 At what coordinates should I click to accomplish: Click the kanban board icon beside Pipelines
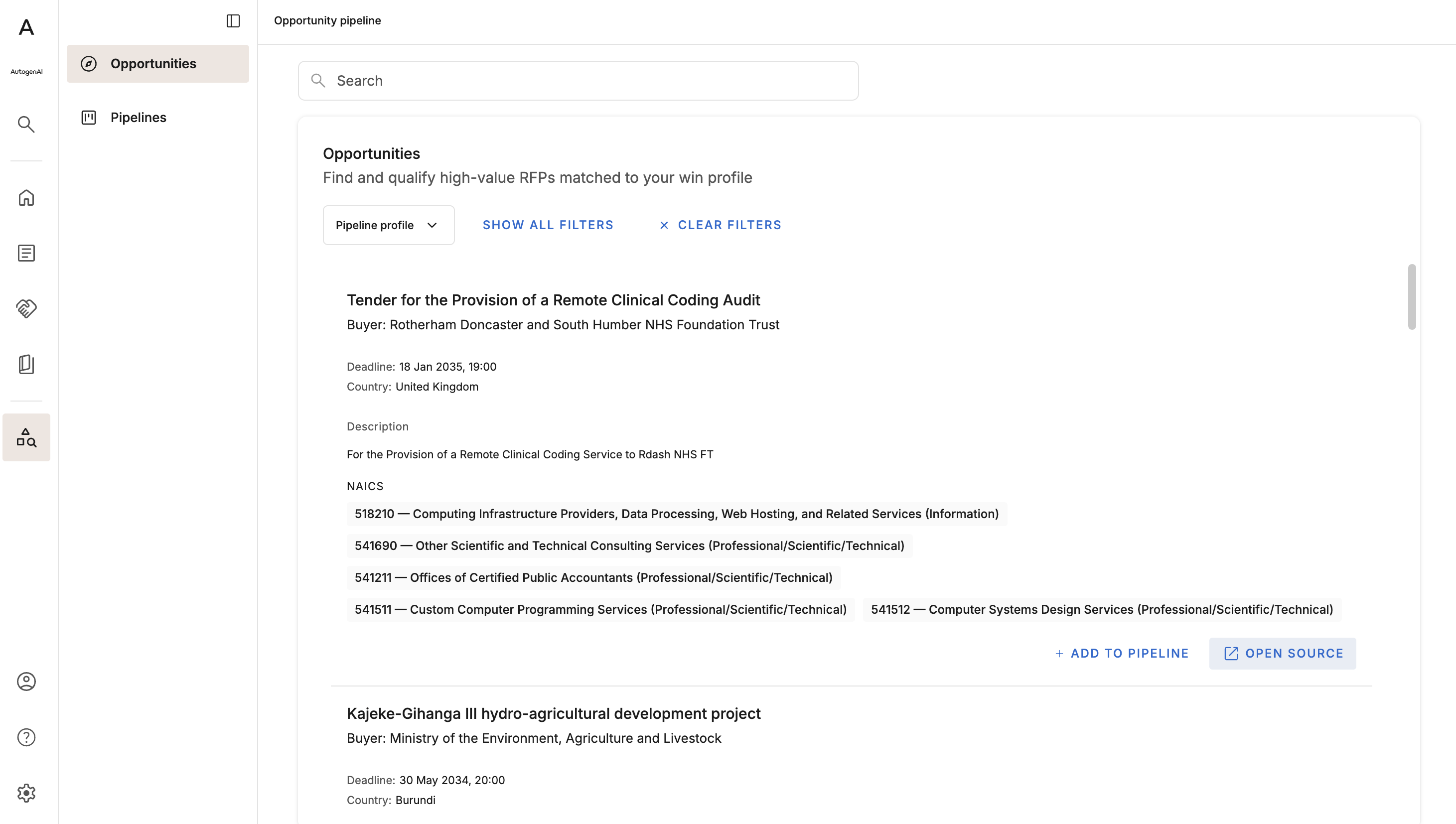tap(89, 117)
